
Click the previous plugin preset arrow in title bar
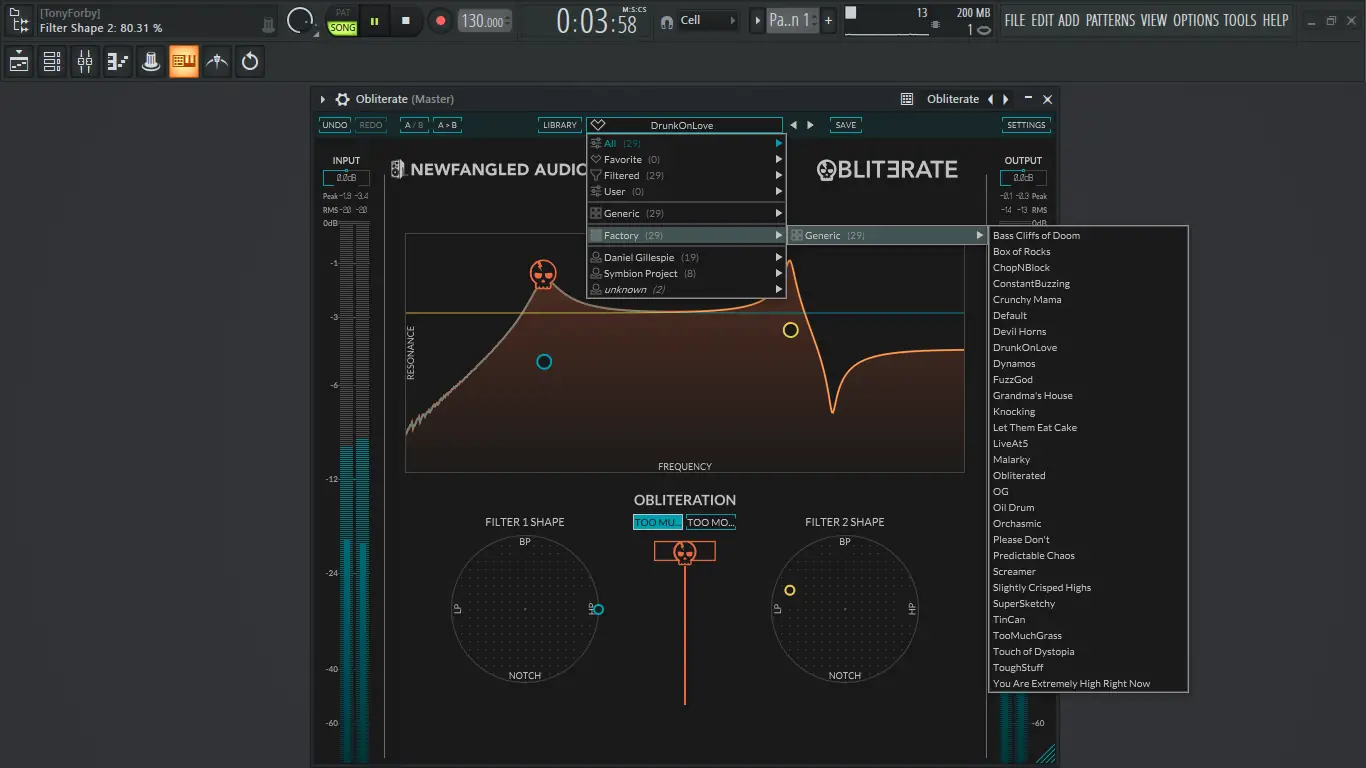click(991, 99)
